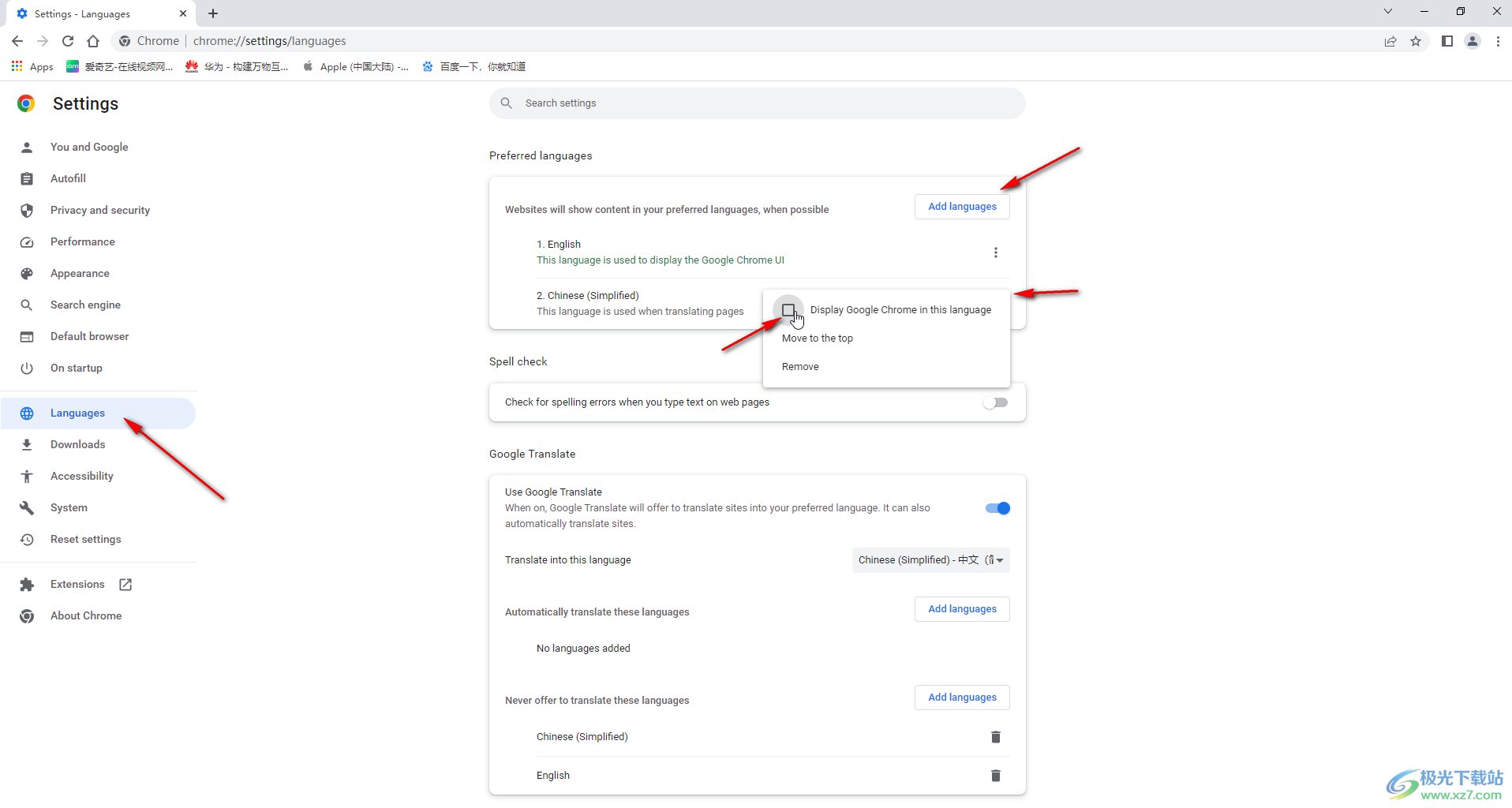Viewport: 1512px width, 808px height.
Task: Close the Settings - Languages tab
Action: [x=183, y=13]
